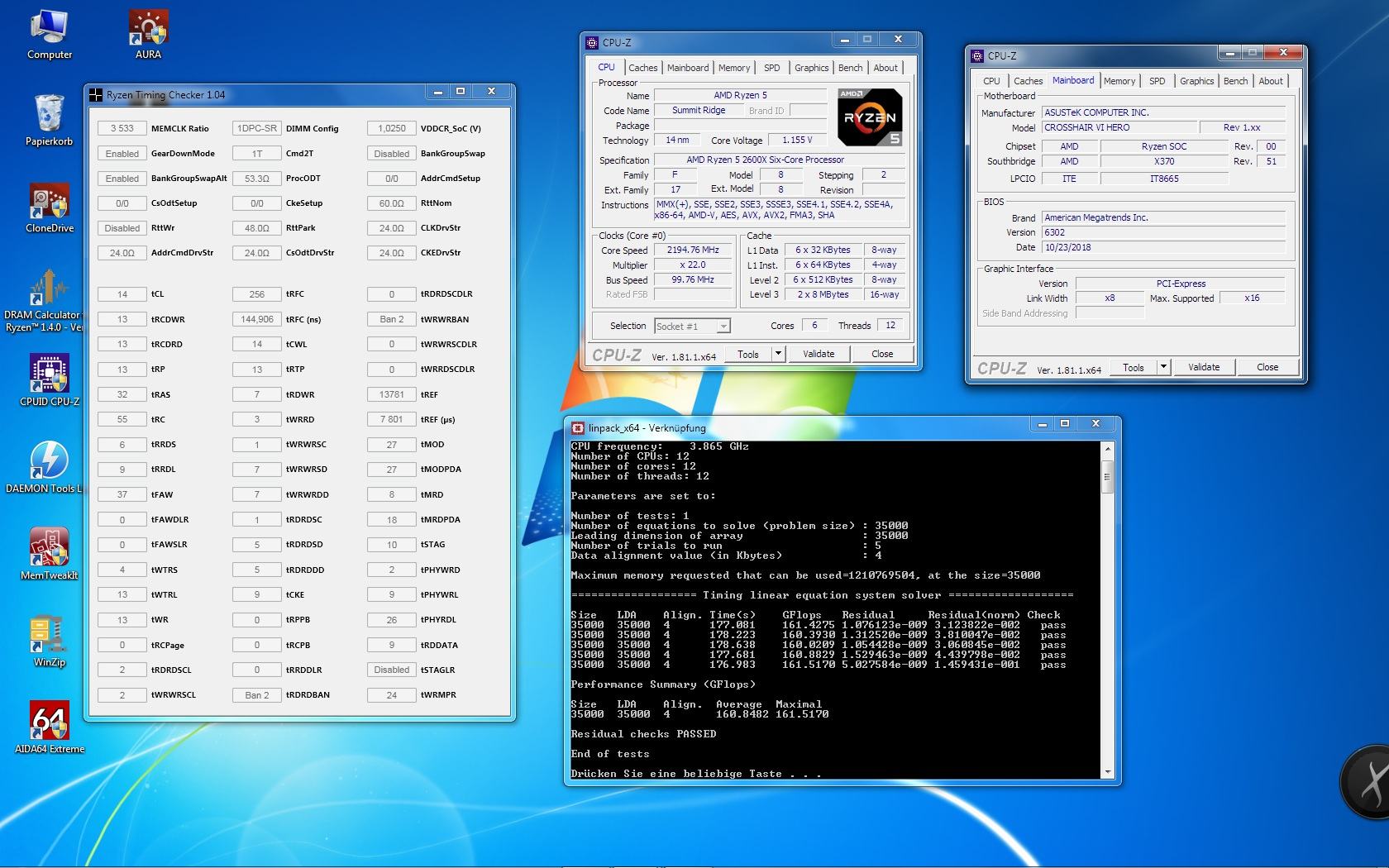Viewport: 1389px width, 868px height.
Task: Open Tools dropdown arrow in CPU-Z Mainboard window
Action: [1162, 367]
